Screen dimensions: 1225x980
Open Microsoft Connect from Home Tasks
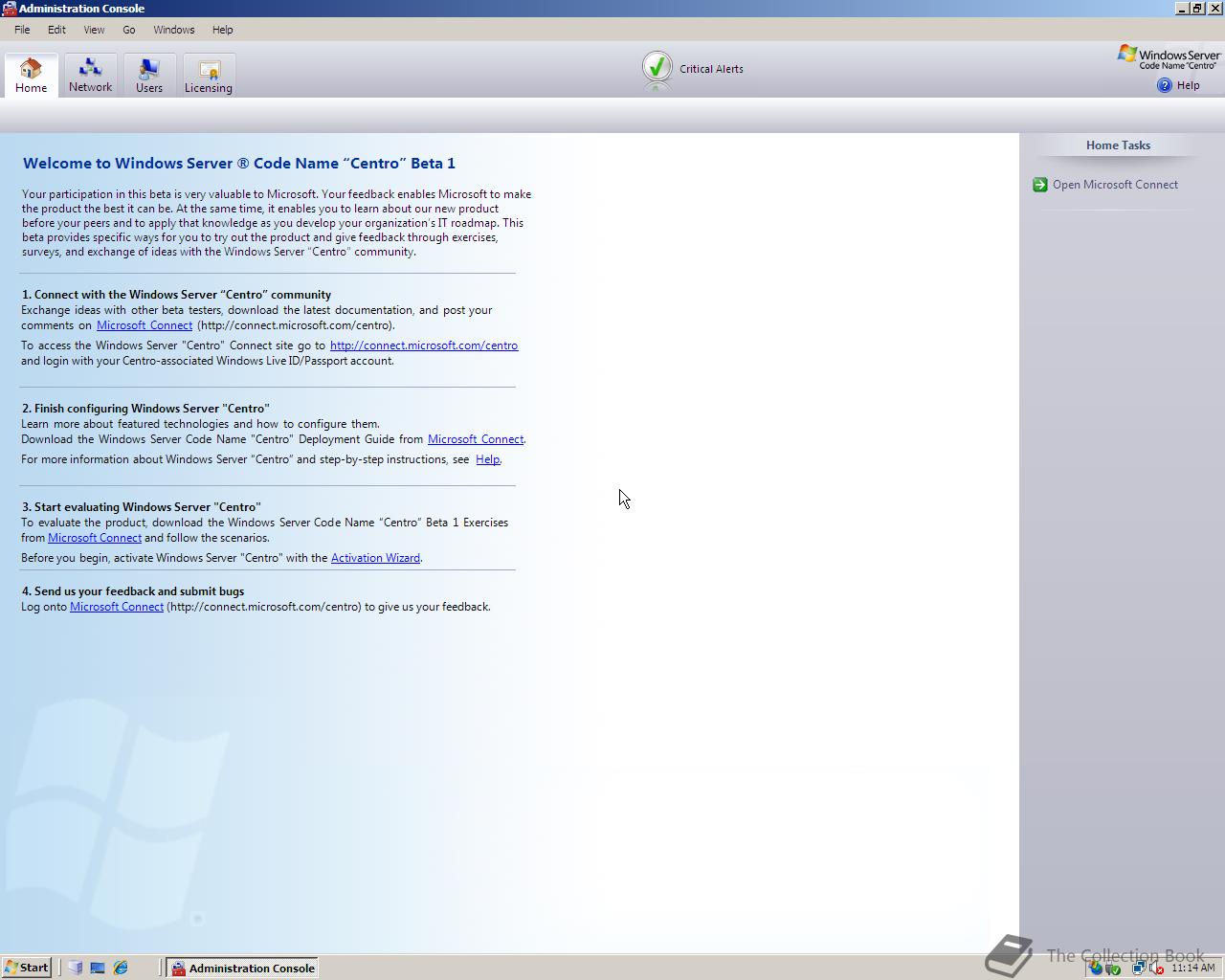coord(1115,185)
